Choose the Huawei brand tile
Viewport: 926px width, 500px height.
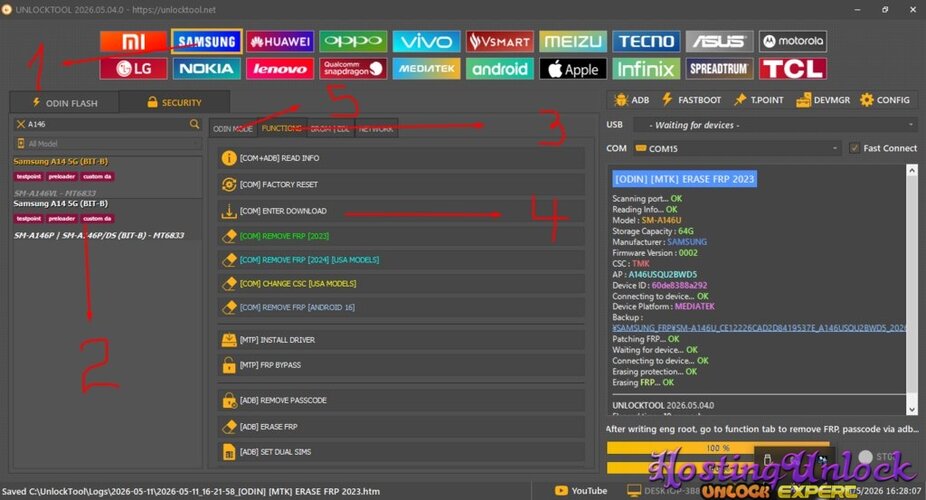(280, 41)
